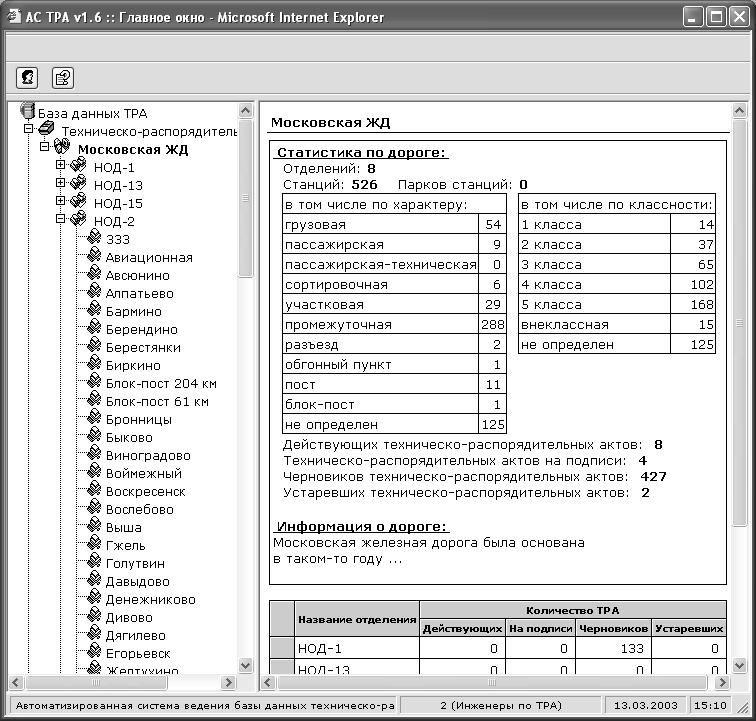Click the На подписи column header
756x721 pixels.
pyautogui.click(x=540, y=628)
